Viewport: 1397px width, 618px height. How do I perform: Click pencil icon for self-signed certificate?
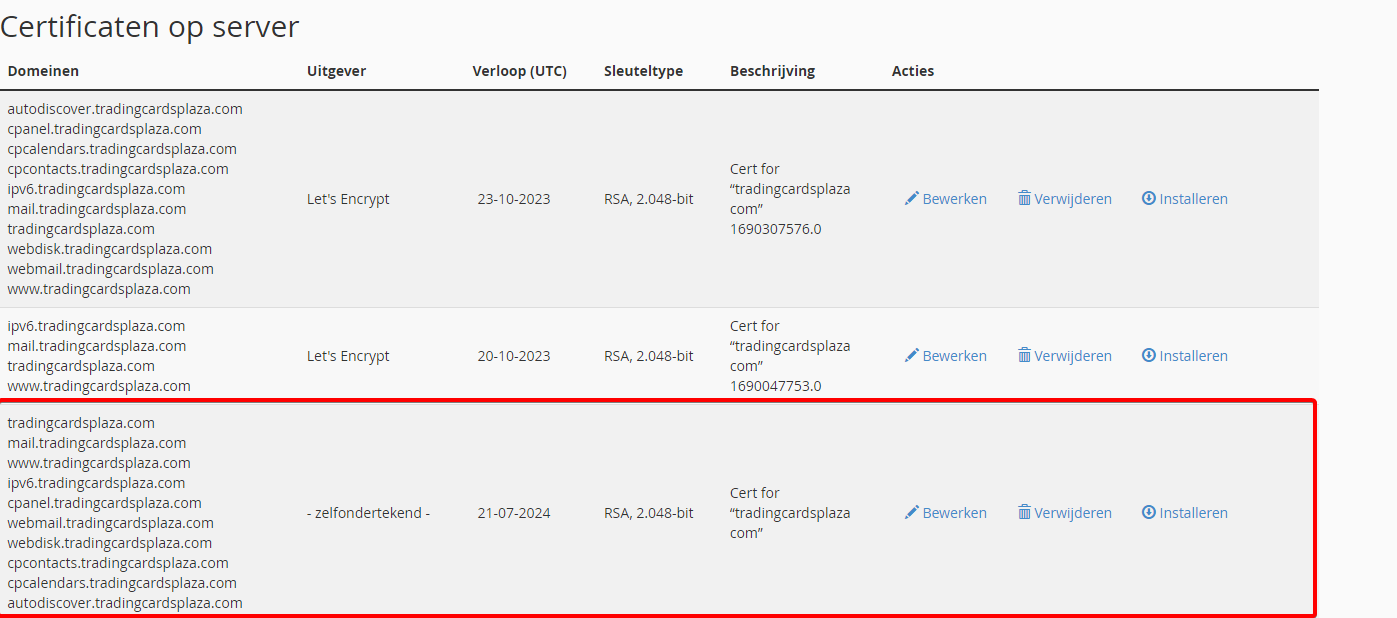pos(911,513)
